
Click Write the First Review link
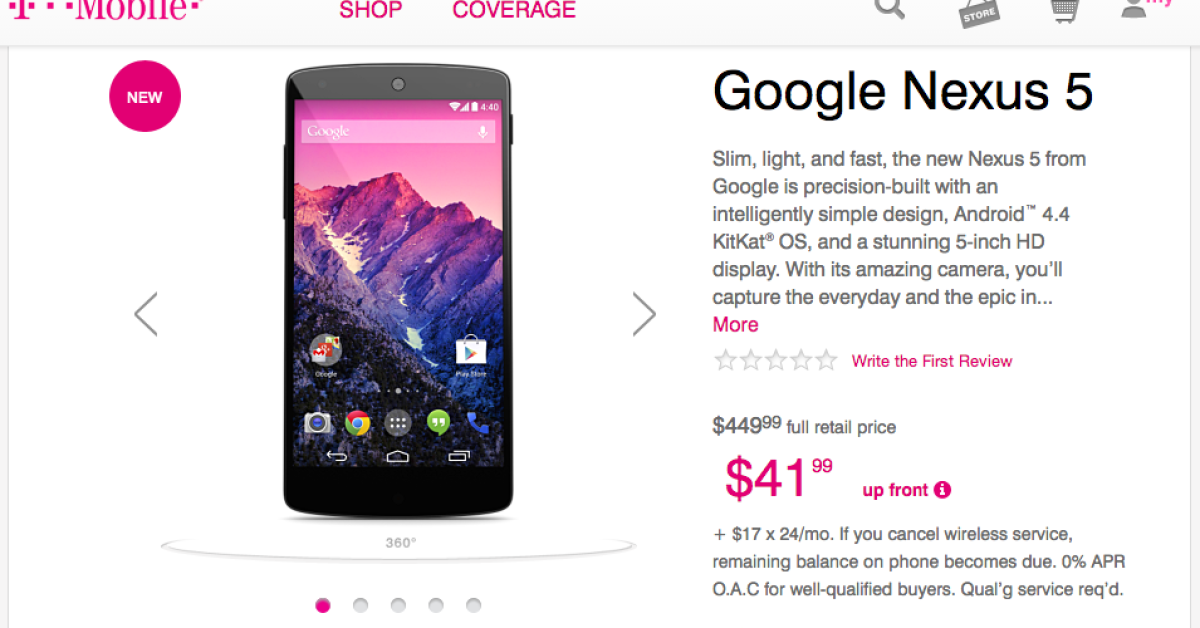932,361
